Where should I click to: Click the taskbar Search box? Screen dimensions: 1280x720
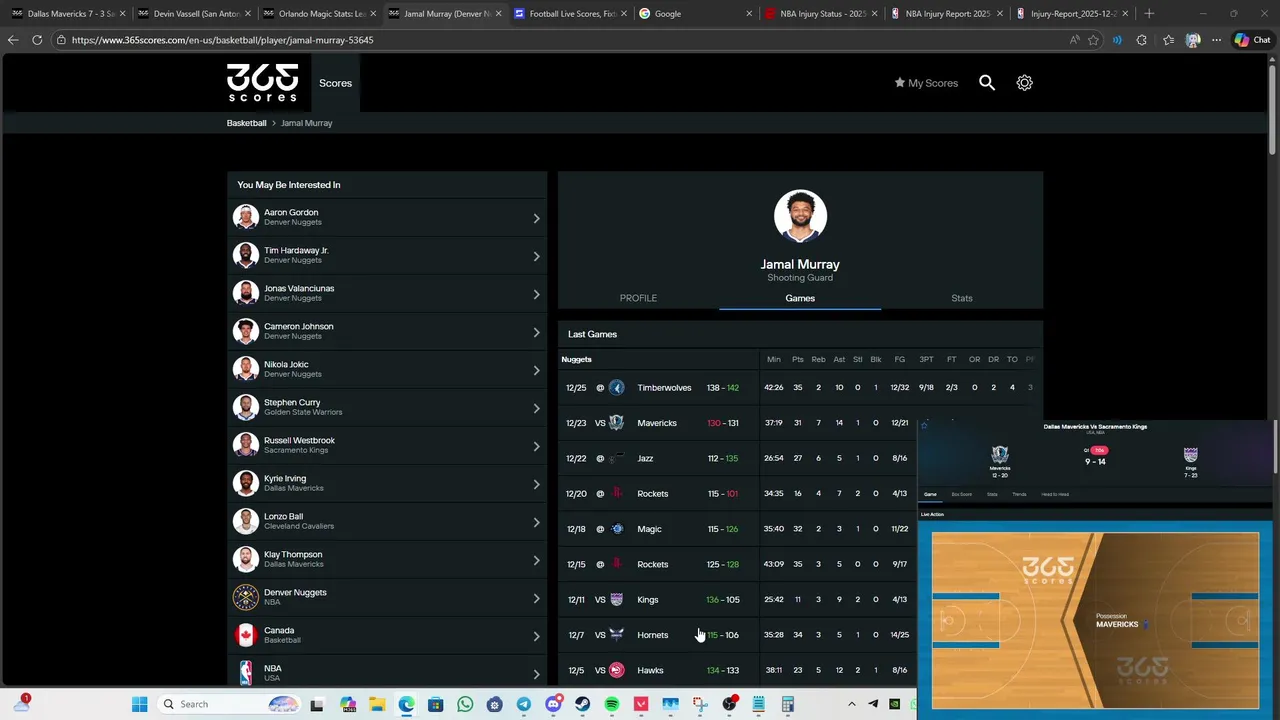tap(231, 704)
